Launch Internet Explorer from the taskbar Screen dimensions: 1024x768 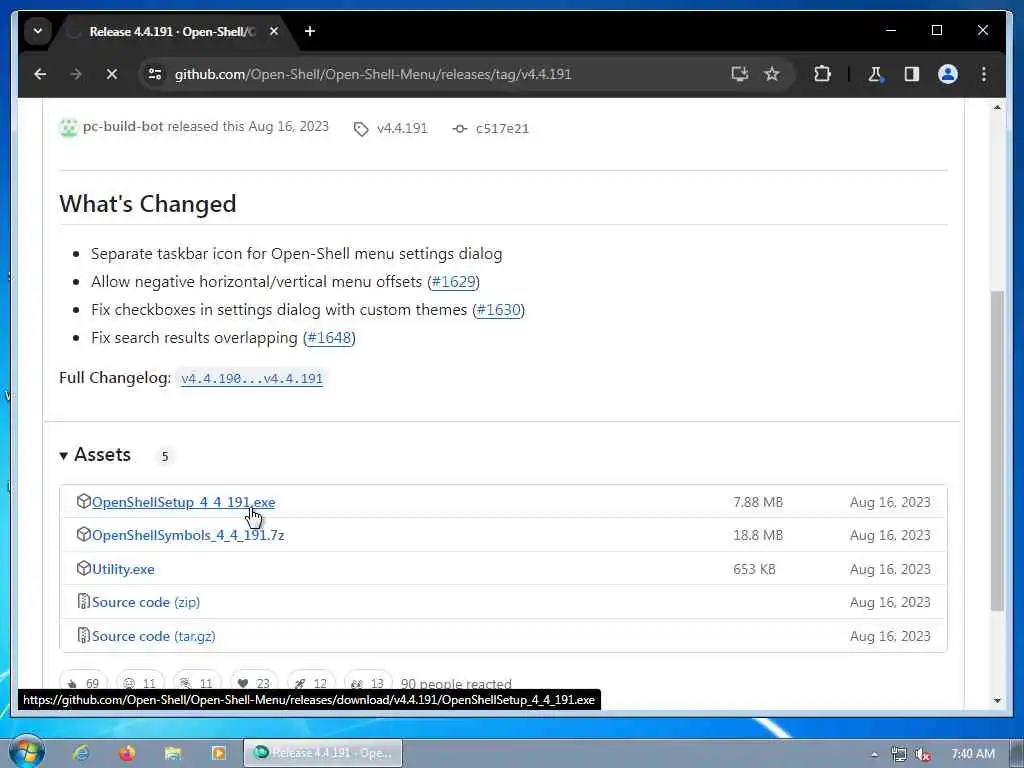(80, 753)
